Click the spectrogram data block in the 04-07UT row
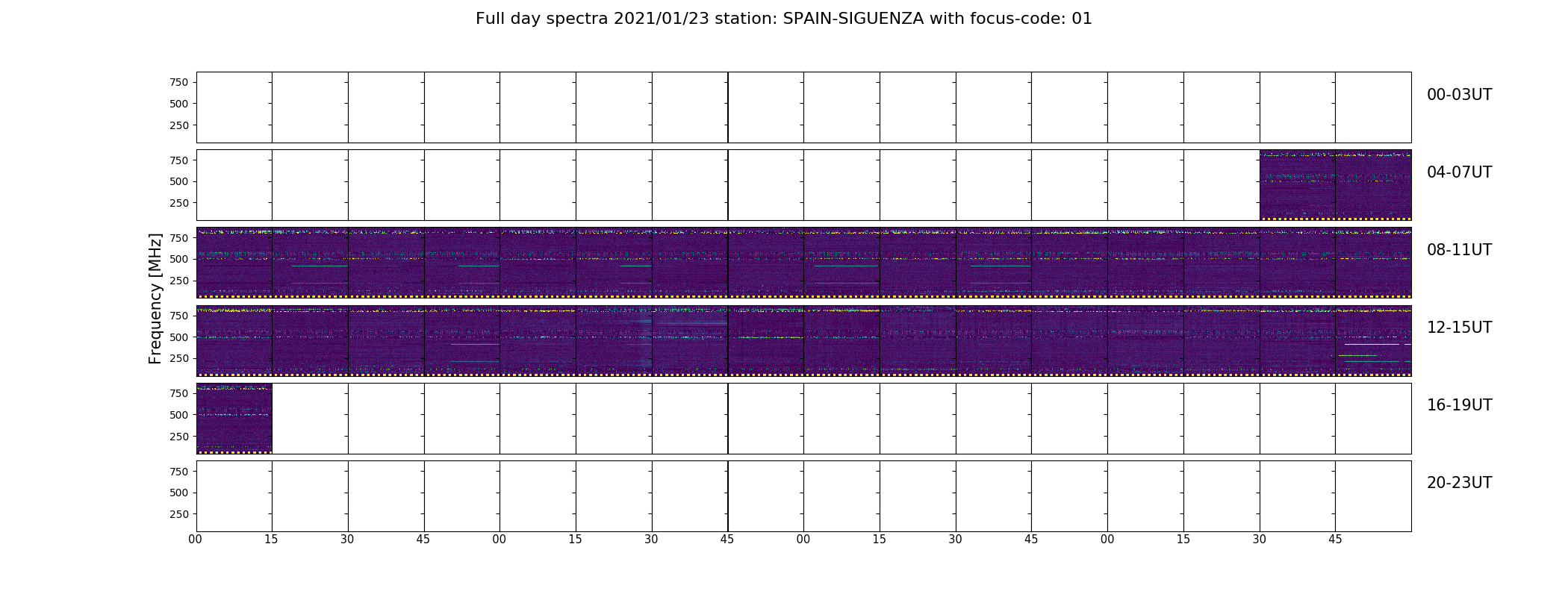Image resolution: width=1568 pixels, height=597 pixels. (1336, 185)
